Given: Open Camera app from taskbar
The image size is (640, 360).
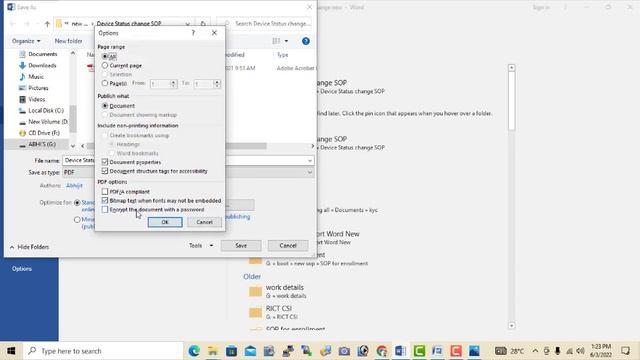Looking at the screenshot, I should pyautogui.click(x=344, y=351).
